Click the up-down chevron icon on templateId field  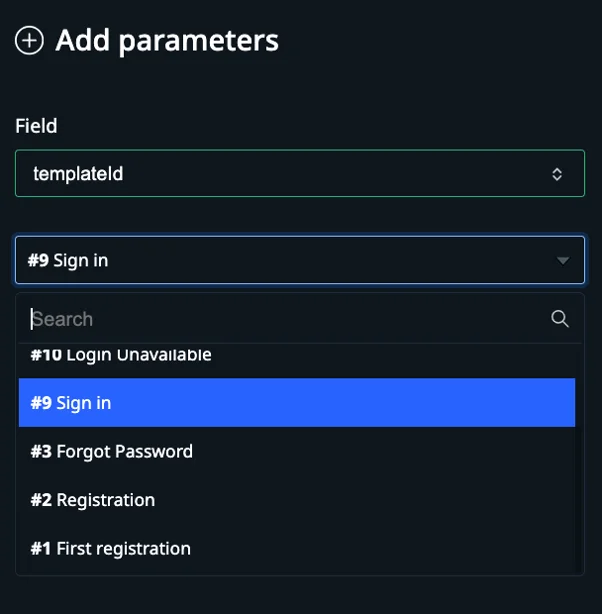pos(558,174)
